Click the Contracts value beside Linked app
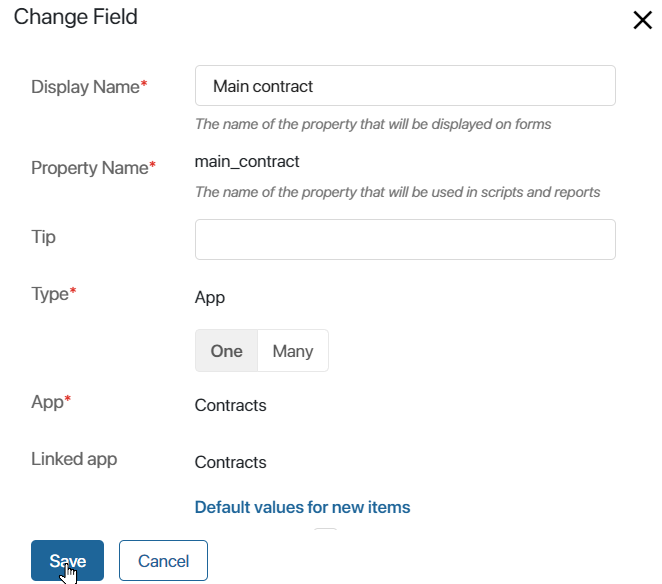 [x=230, y=462]
